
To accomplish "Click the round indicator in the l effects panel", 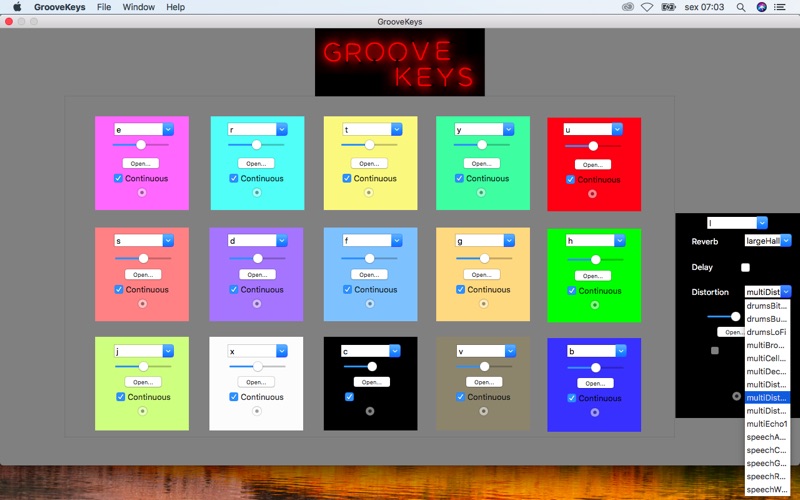I will pos(736,396).
